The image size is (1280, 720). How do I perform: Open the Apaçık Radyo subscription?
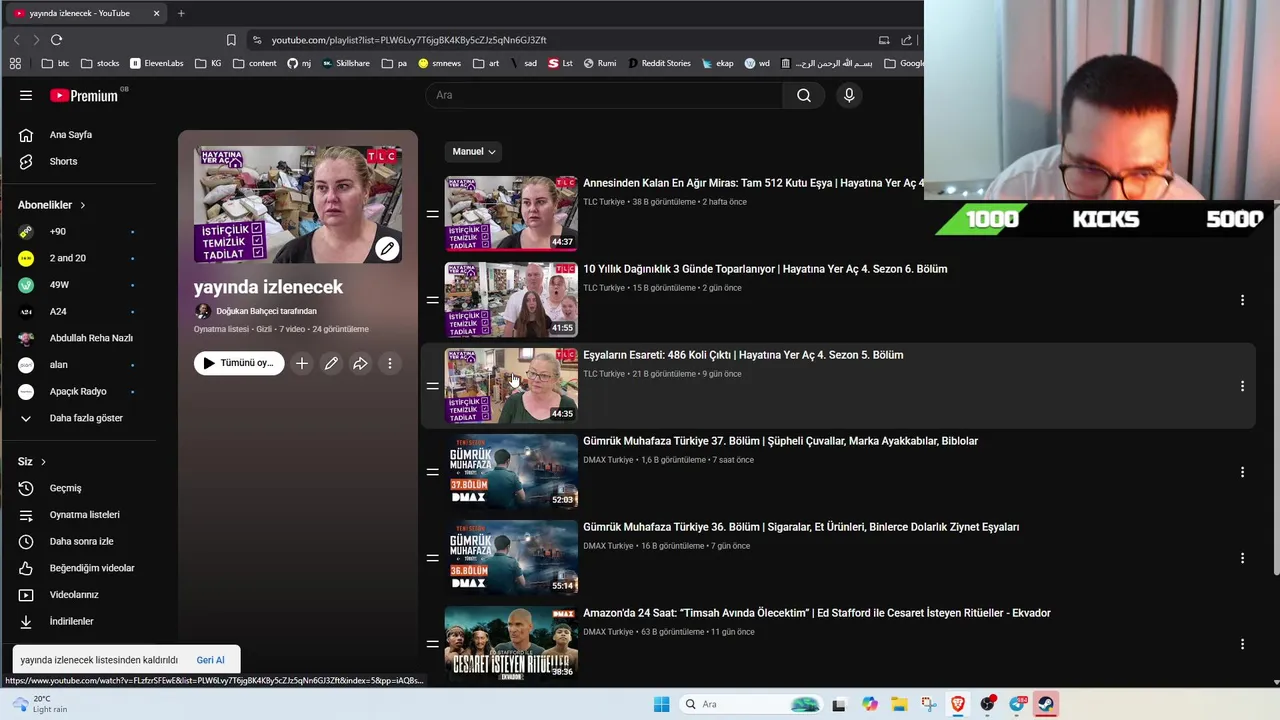[x=78, y=391]
